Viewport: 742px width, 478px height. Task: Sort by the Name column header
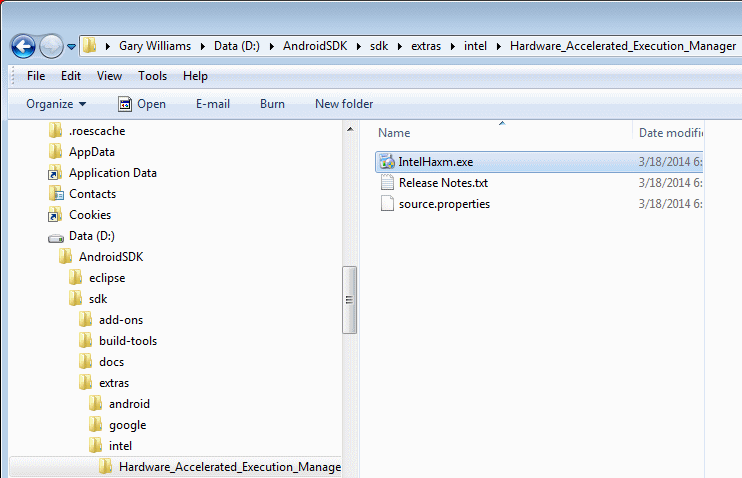point(394,133)
